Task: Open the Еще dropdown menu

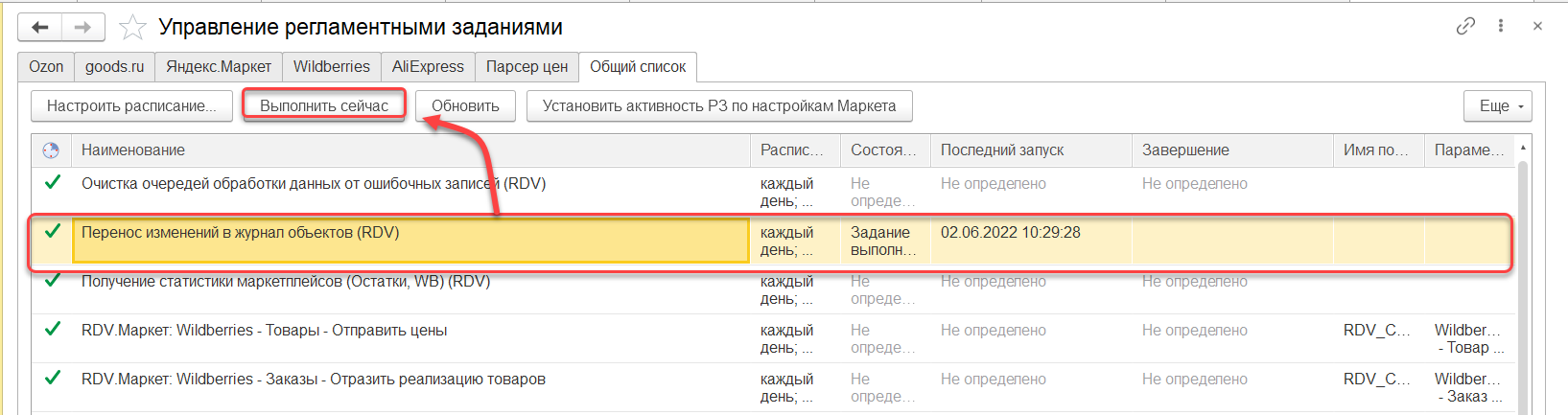Action: click(1497, 106)
